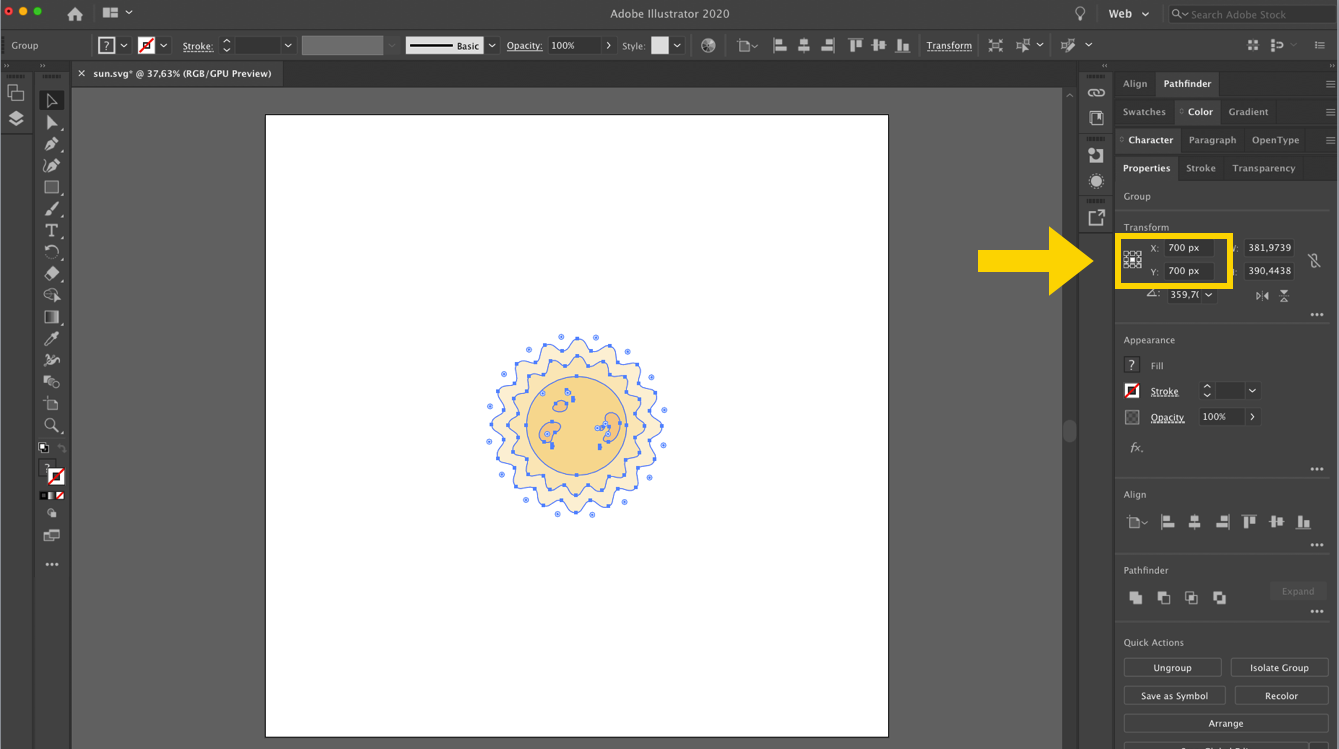
Task: Choose the Eyedropper tool
Action: [52, 339]
